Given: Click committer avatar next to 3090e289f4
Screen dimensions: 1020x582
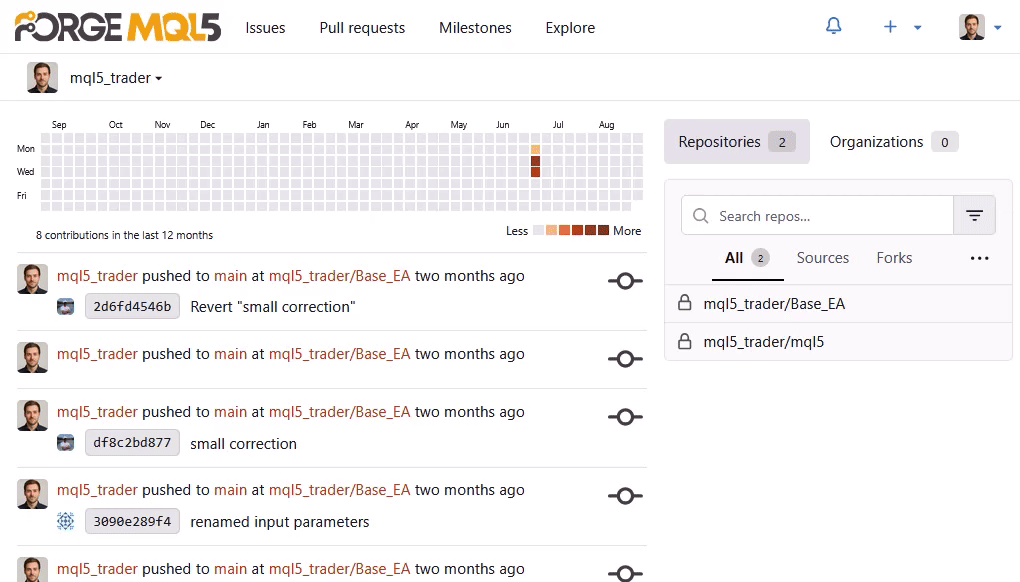Looking at the screenshot, I should coord(66,522).
